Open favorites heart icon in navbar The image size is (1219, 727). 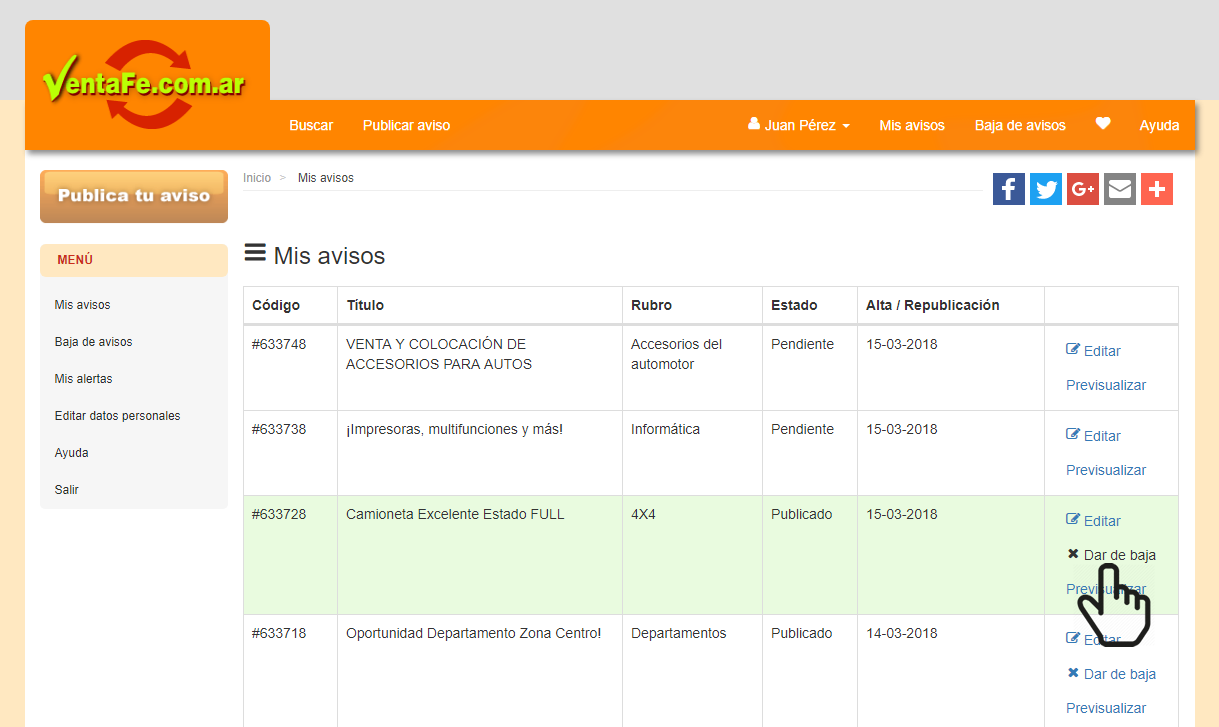(1103, 124)
